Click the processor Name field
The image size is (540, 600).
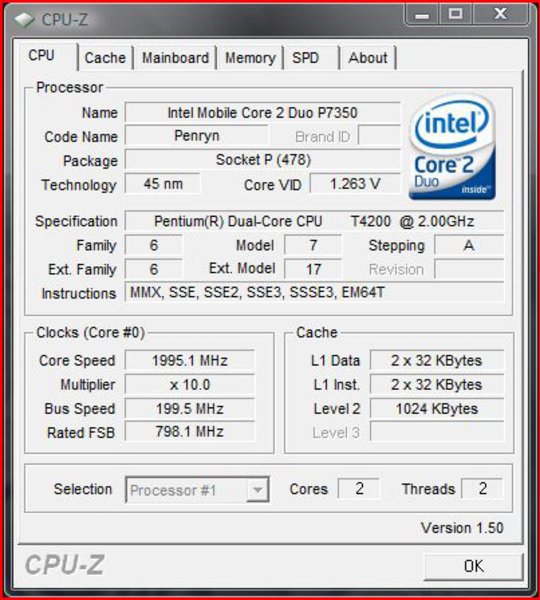point(263,112)
